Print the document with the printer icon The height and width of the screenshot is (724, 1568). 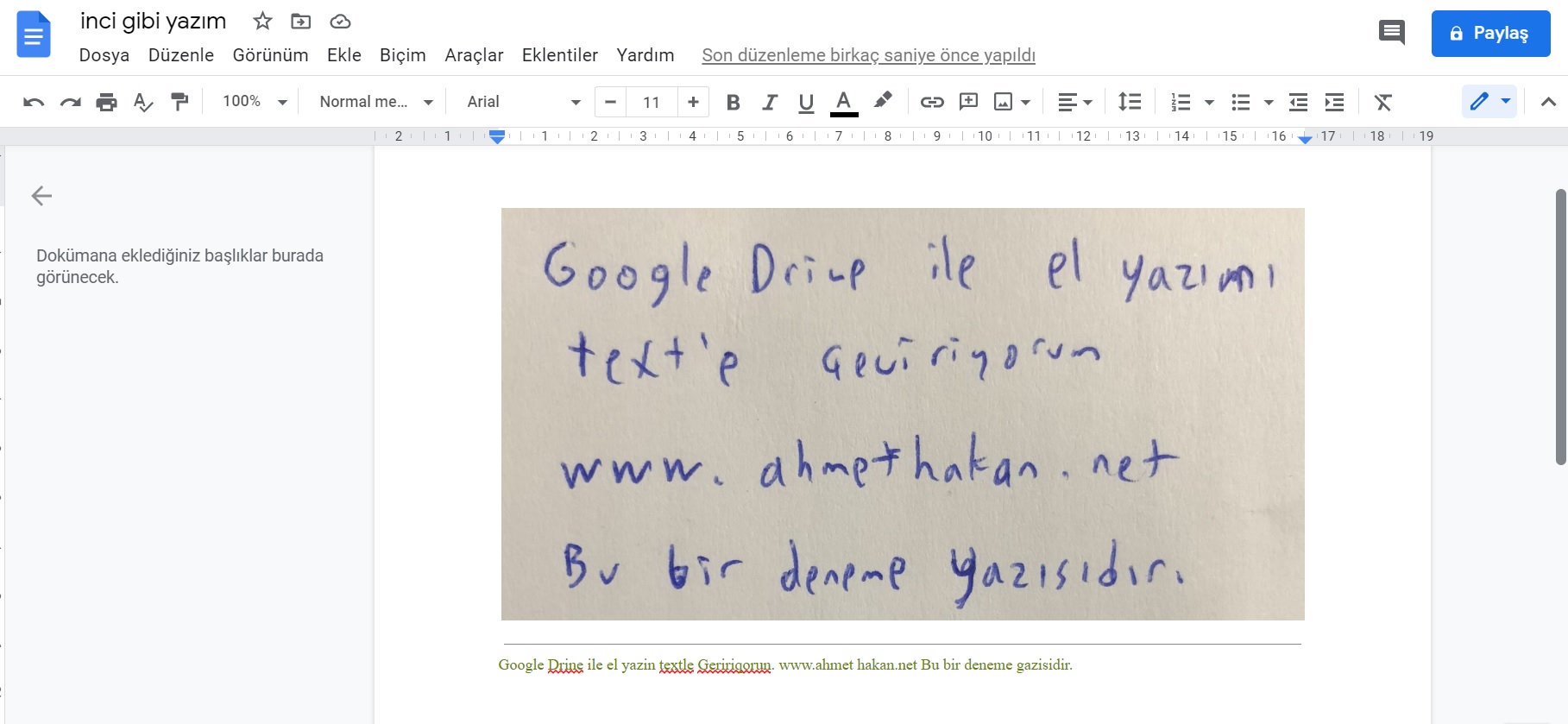pos(106,102)
